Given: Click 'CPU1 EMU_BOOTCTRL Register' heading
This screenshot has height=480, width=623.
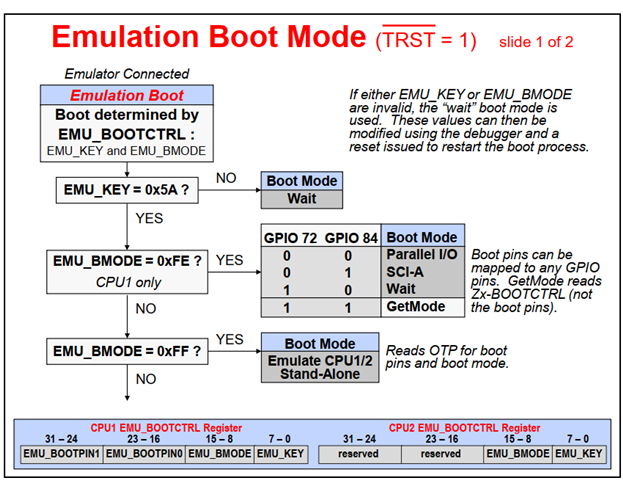Looking at the screenshot, I should tap(166, 428).
